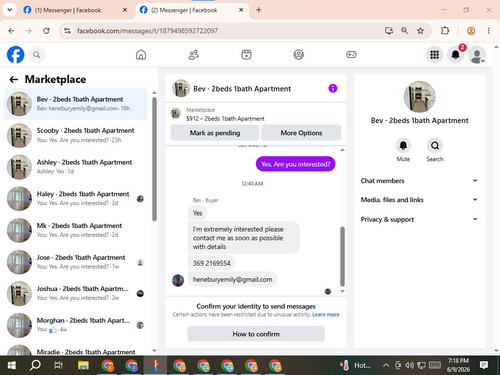
Task: Click the More Options button
Action: coord(301,133)
